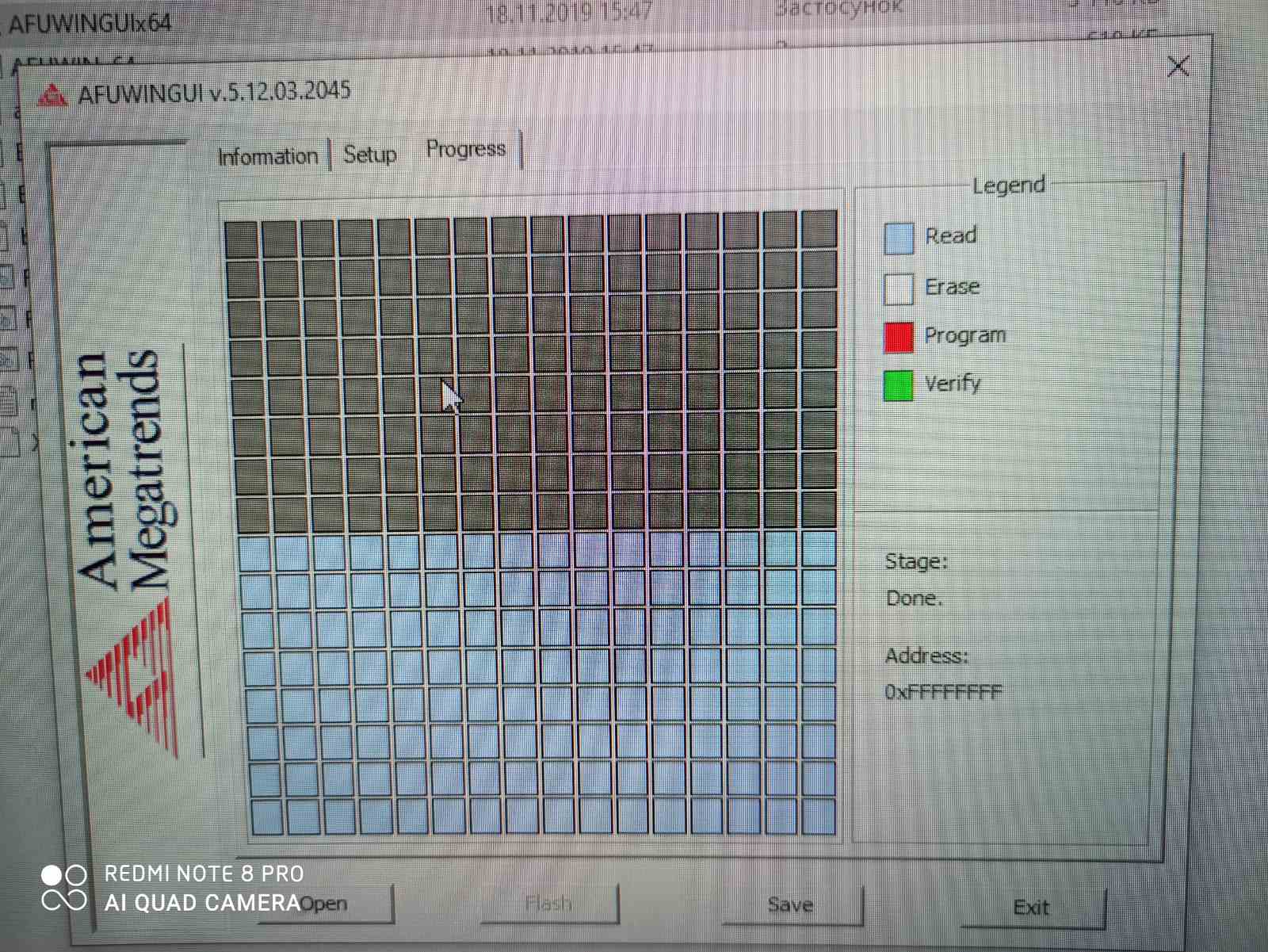The height and width of the screenshot is (952, 1268).
Task: Click the disabled Flash button
Action: (549, 904)
